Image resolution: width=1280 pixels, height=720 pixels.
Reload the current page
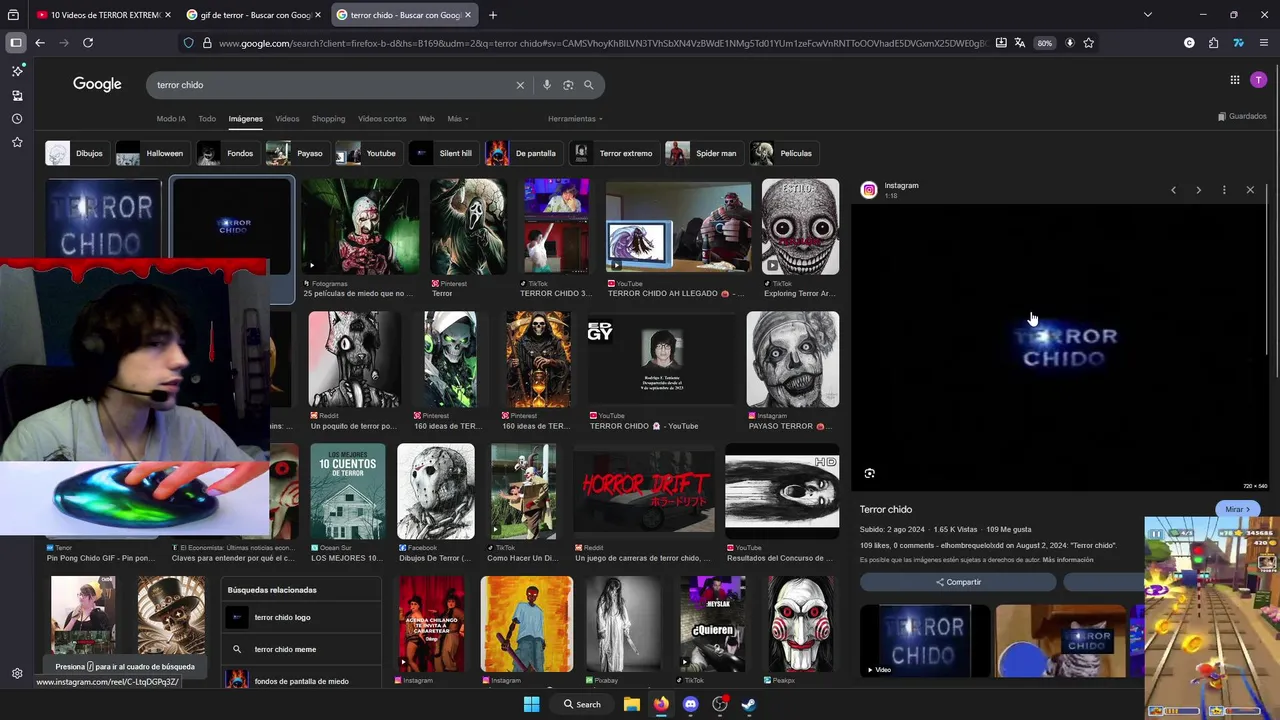click(88, 43)
